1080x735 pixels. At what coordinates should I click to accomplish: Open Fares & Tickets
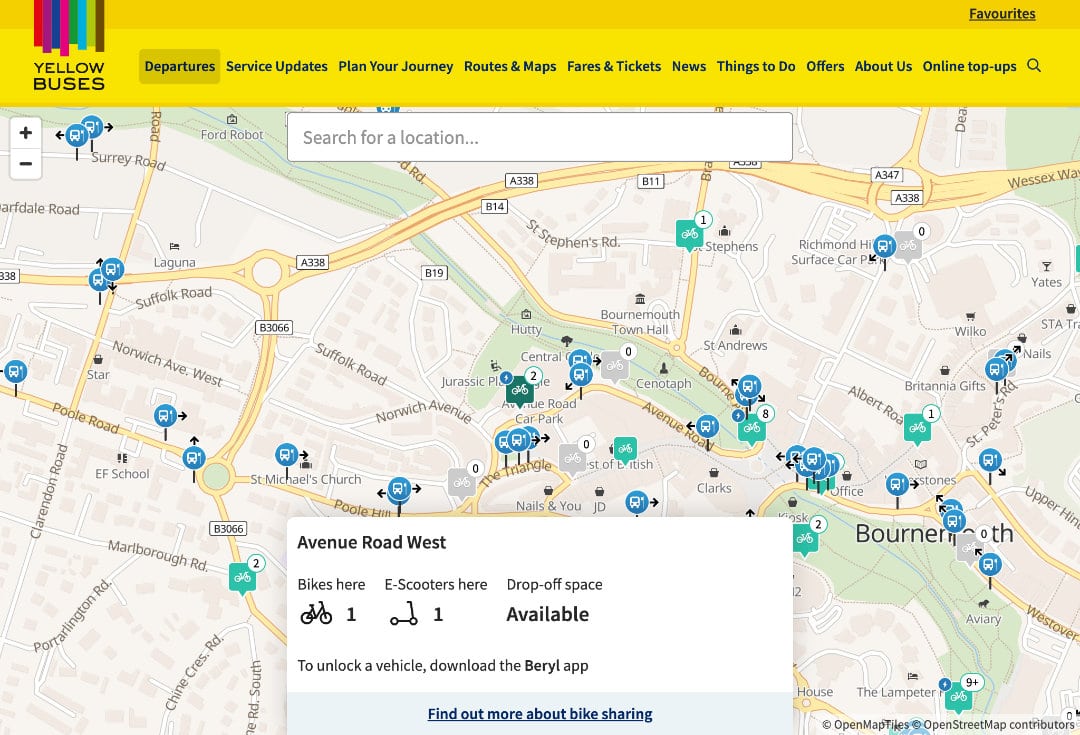(x=614, y=66)
